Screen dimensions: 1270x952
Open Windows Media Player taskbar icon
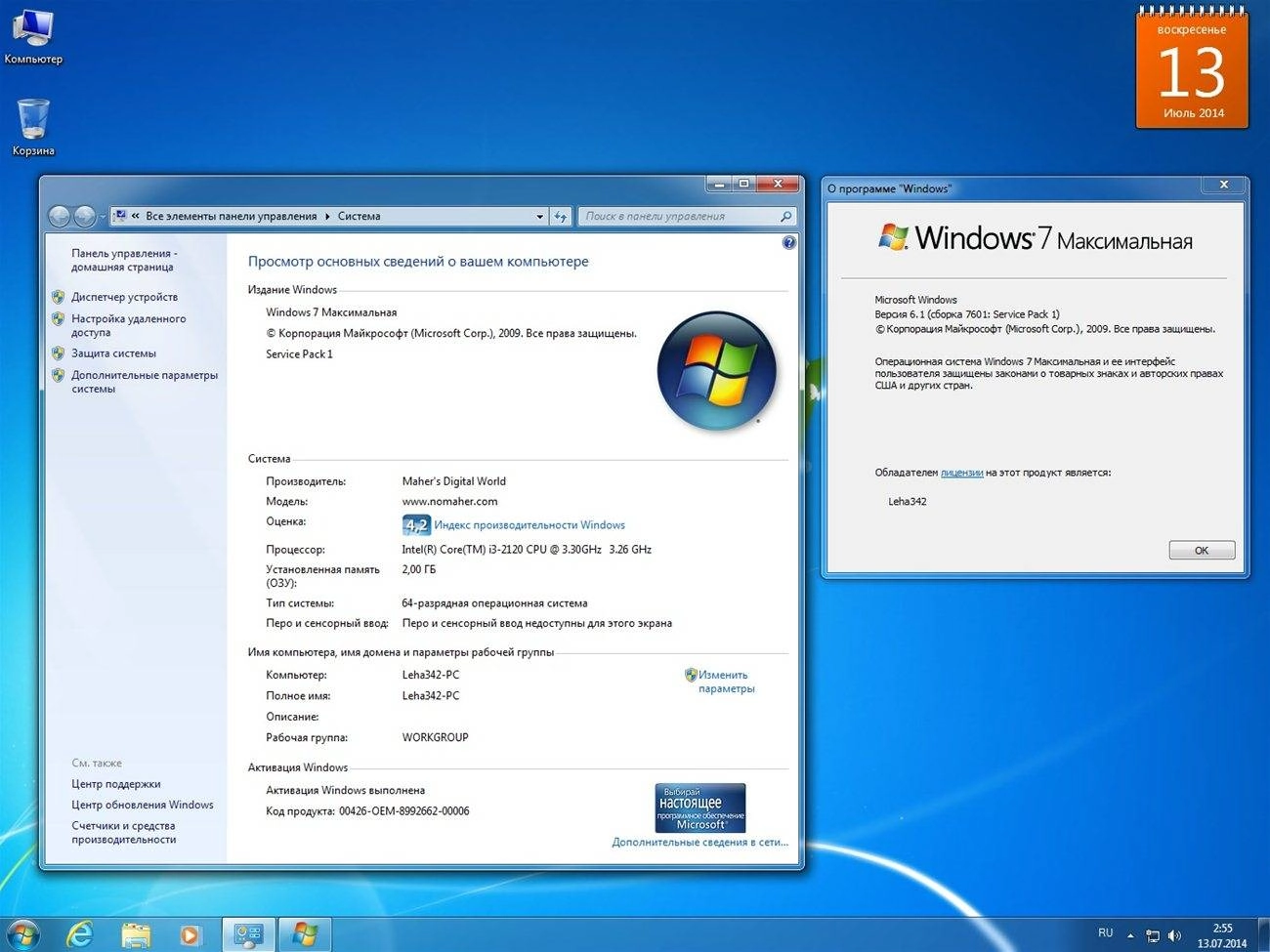pyautogui.click(x=190, y=935)
